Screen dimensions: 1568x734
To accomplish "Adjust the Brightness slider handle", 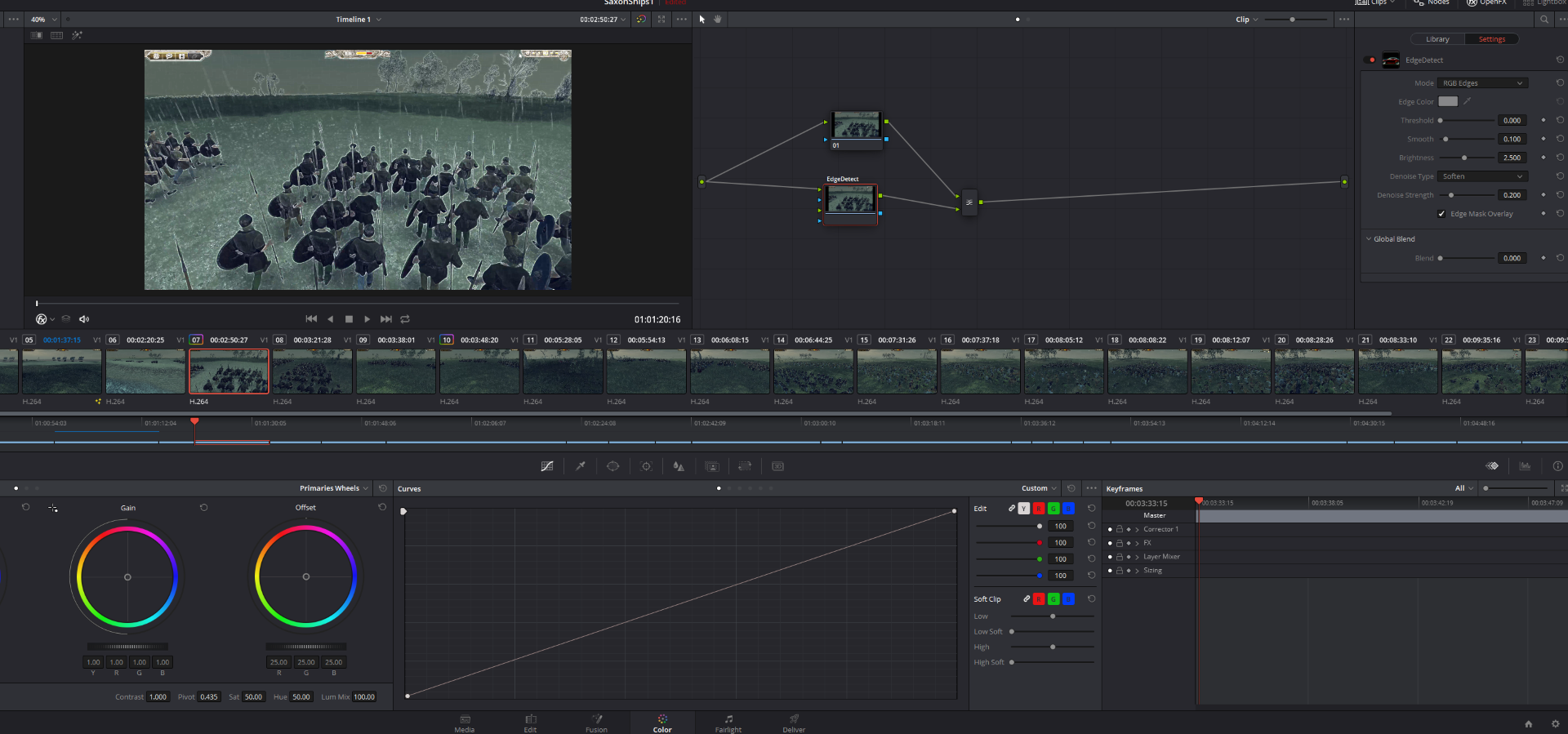I will (1464, 158).
